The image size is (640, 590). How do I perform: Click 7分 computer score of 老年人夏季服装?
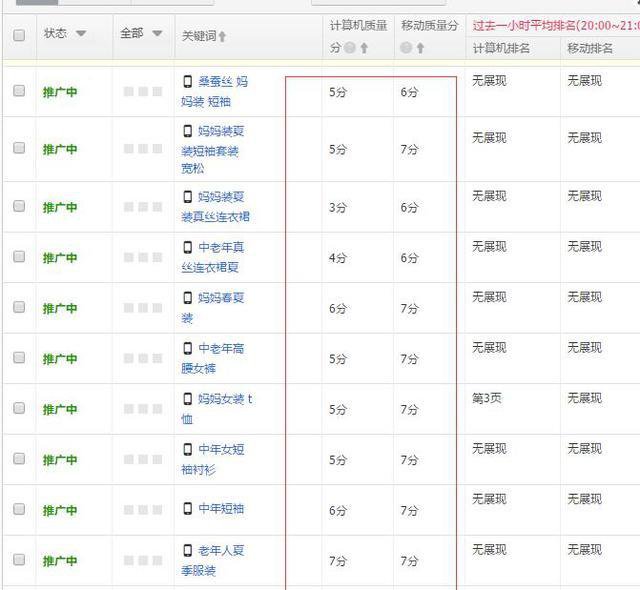(338, 561)
